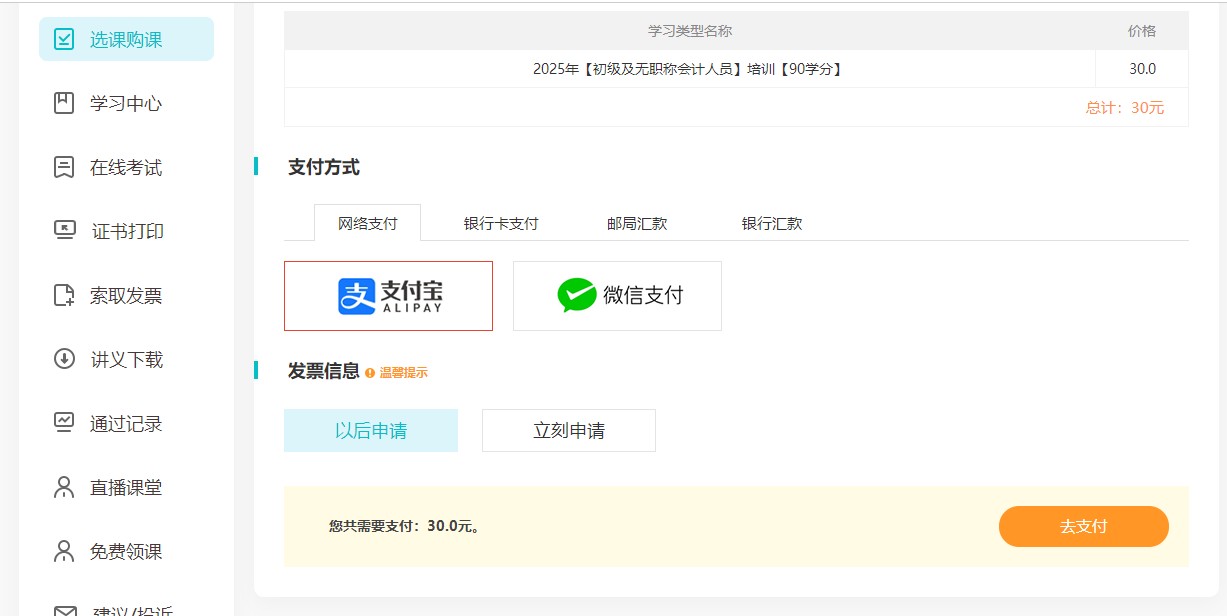Switch to 邮局汇款 tab

coord(637,223)
